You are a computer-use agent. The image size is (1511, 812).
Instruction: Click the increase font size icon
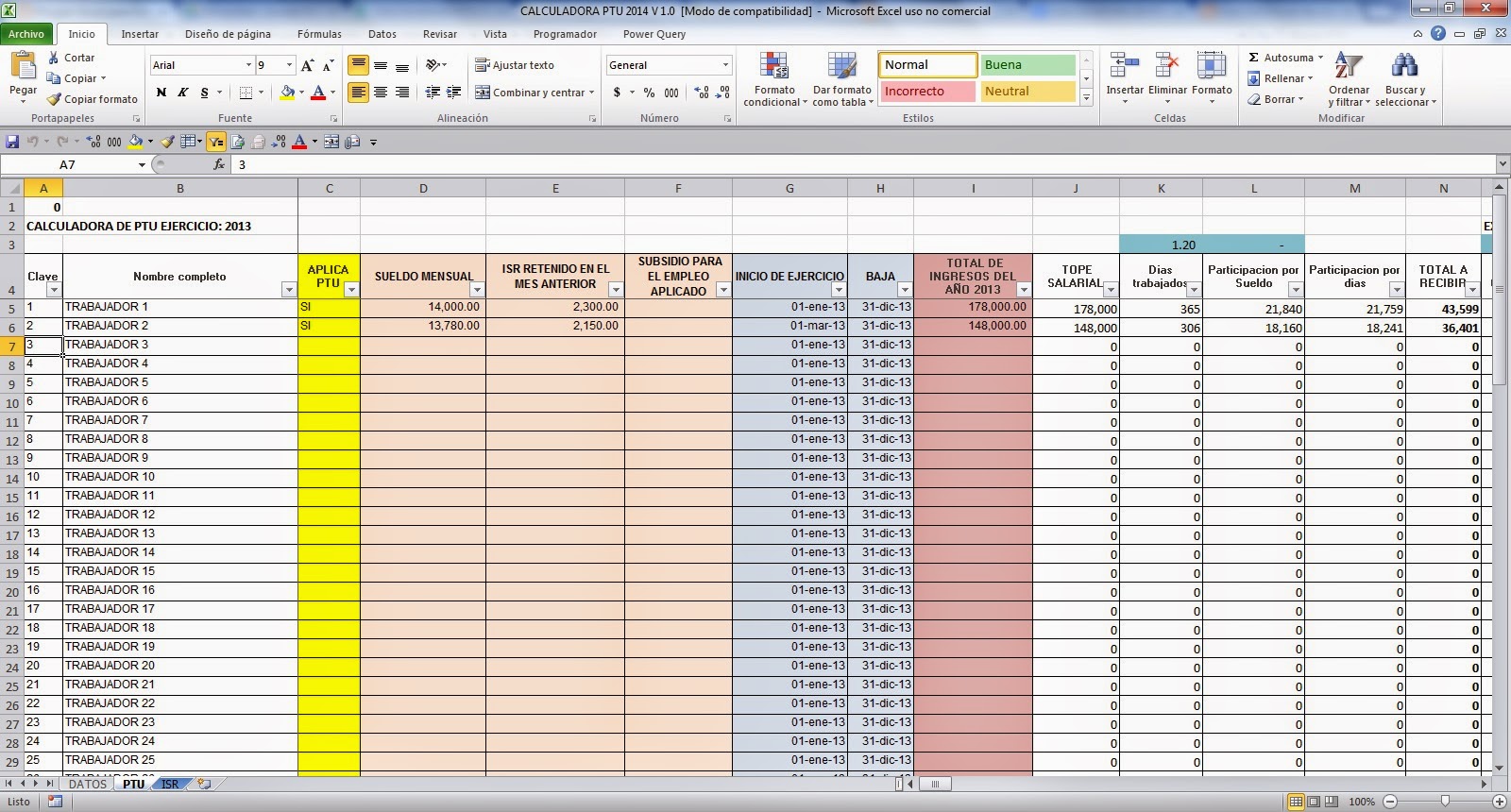[307, 65]
